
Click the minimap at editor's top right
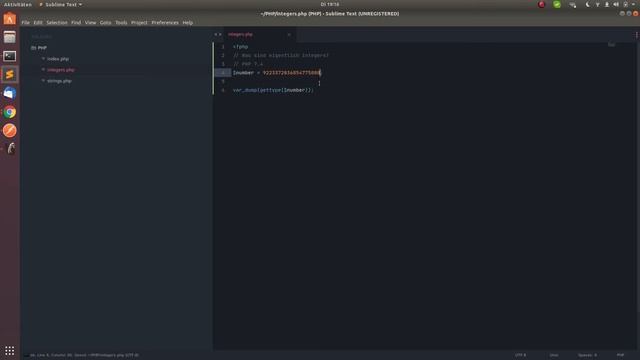[x=611, y=44]
